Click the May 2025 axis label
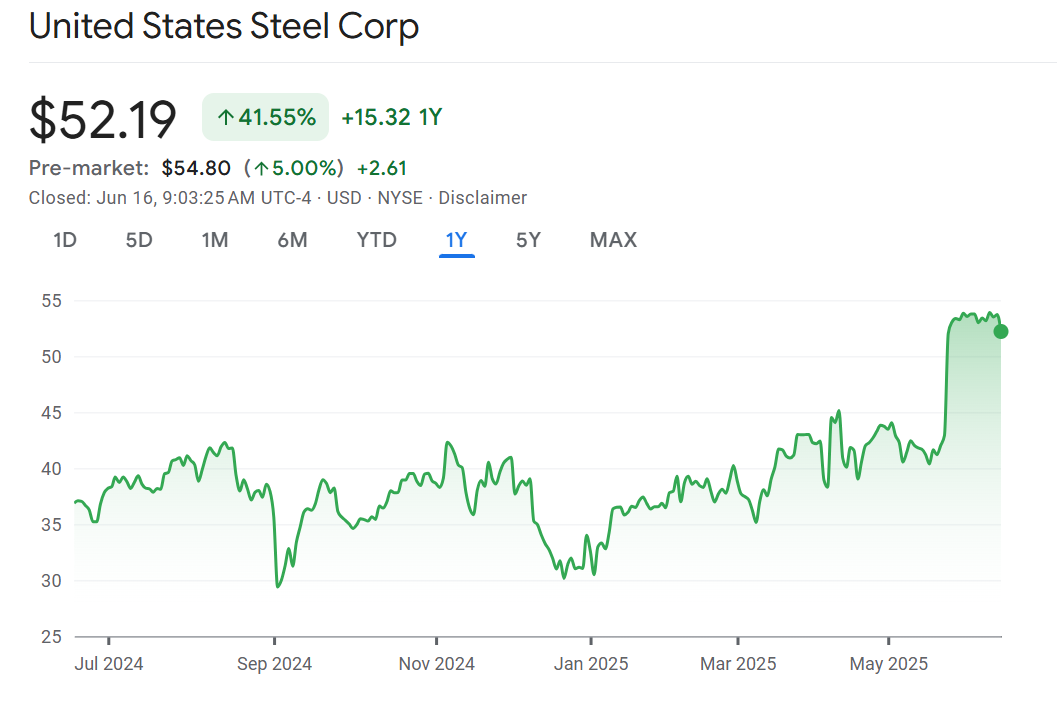 (x=889, y=663)
